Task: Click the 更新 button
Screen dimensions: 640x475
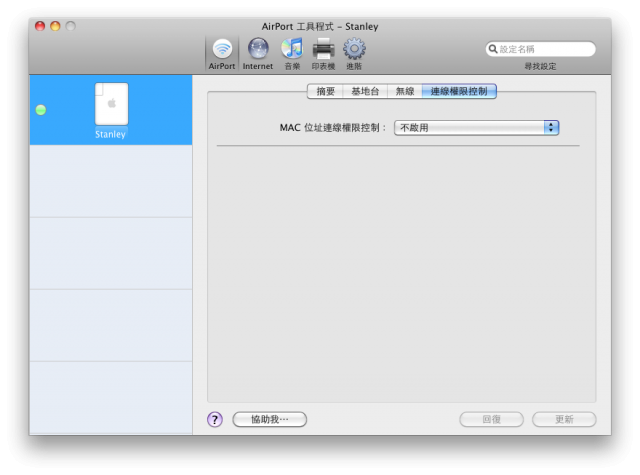Action: click(x=564, y=419)
